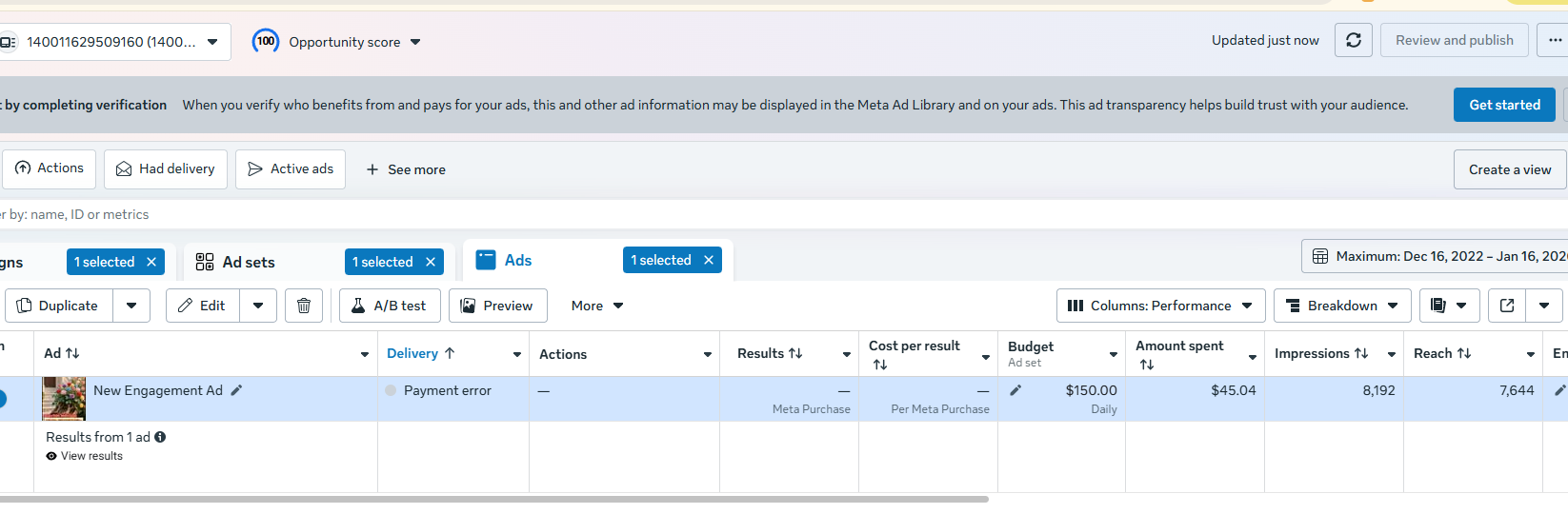Open the Breakdown dropdown
The width and height of the screenshot is (1568, 514).
(1341, 306)
